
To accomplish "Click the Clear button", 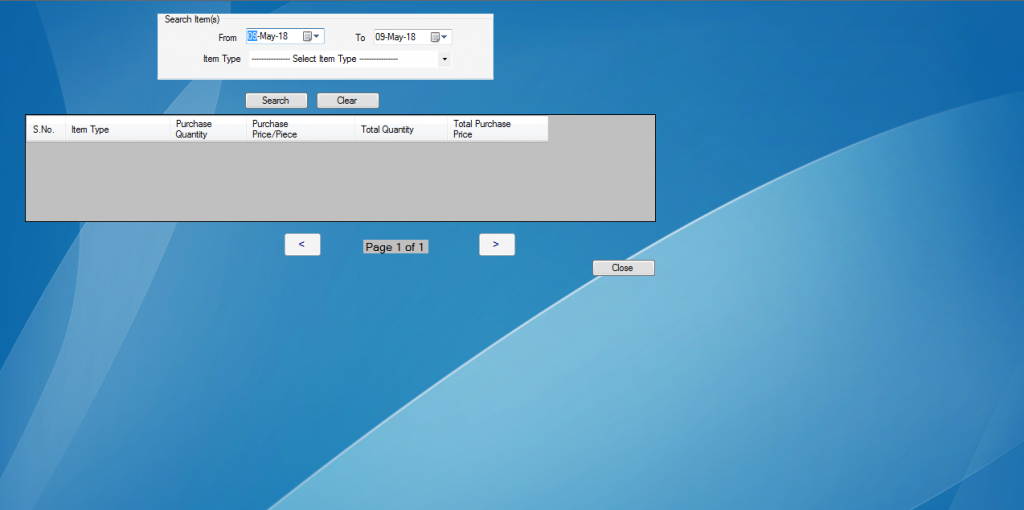I will point(347,101).
